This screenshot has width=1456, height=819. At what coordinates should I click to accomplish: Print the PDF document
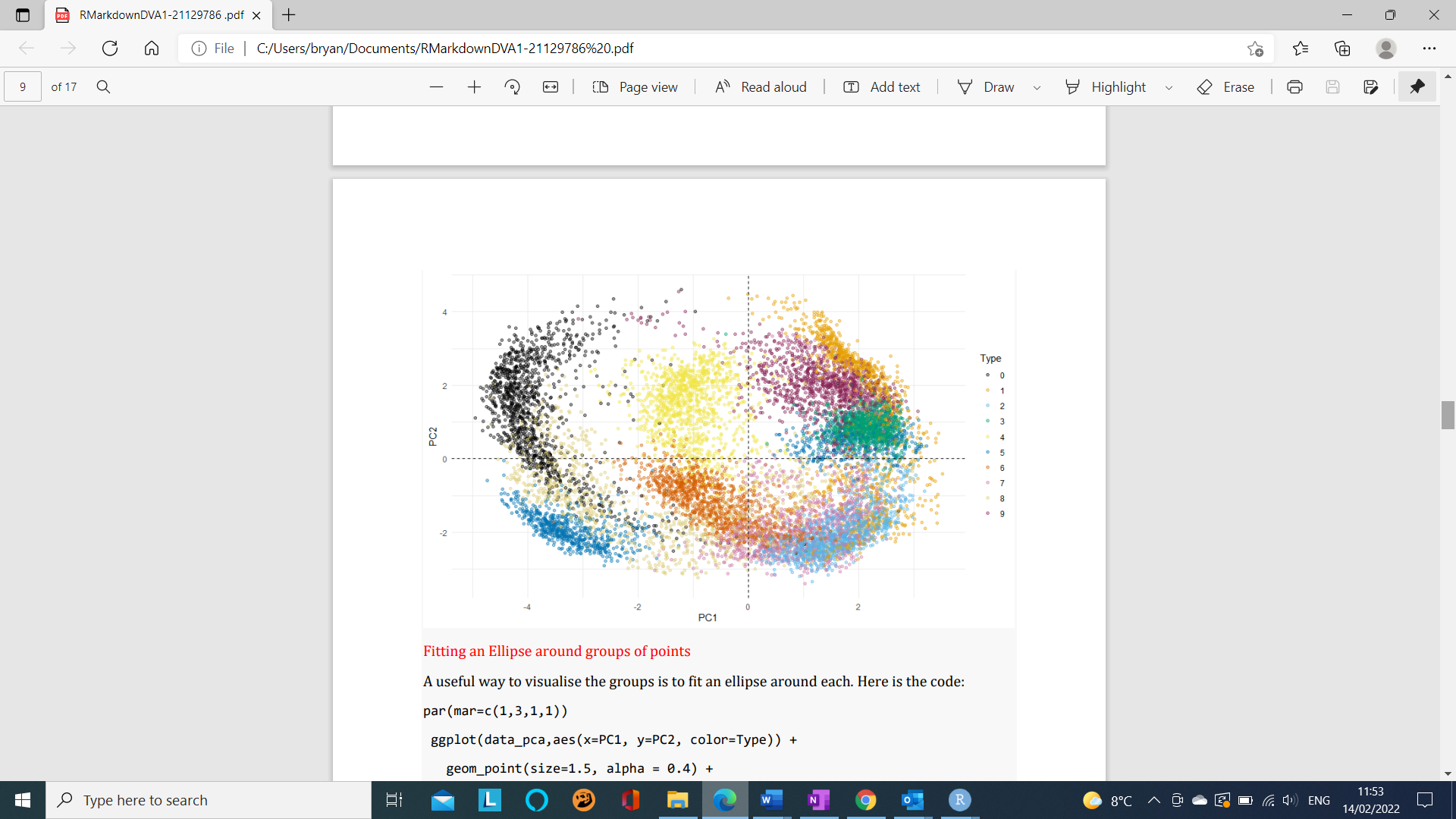coord(1294,86)
